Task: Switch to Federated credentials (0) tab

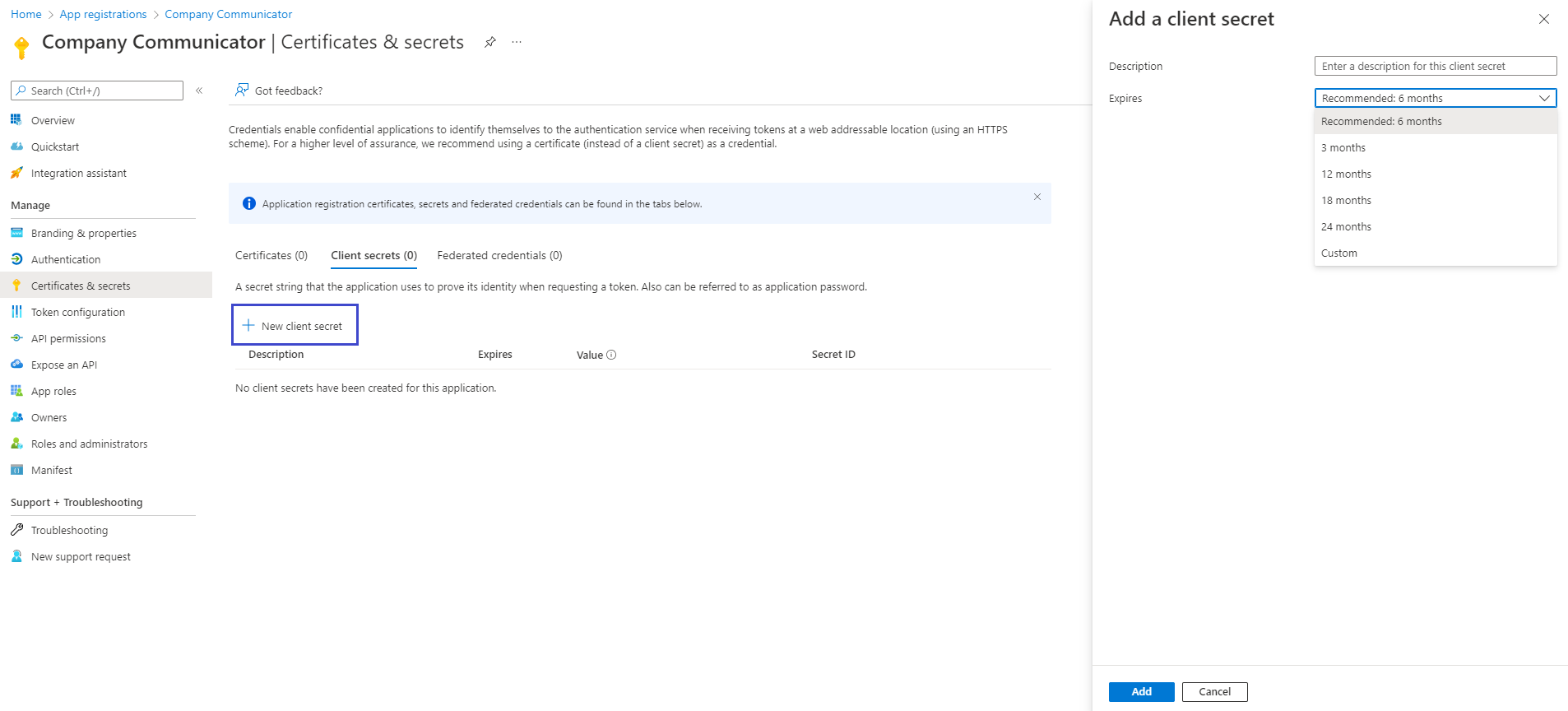Action: click(x=500, y=255)
